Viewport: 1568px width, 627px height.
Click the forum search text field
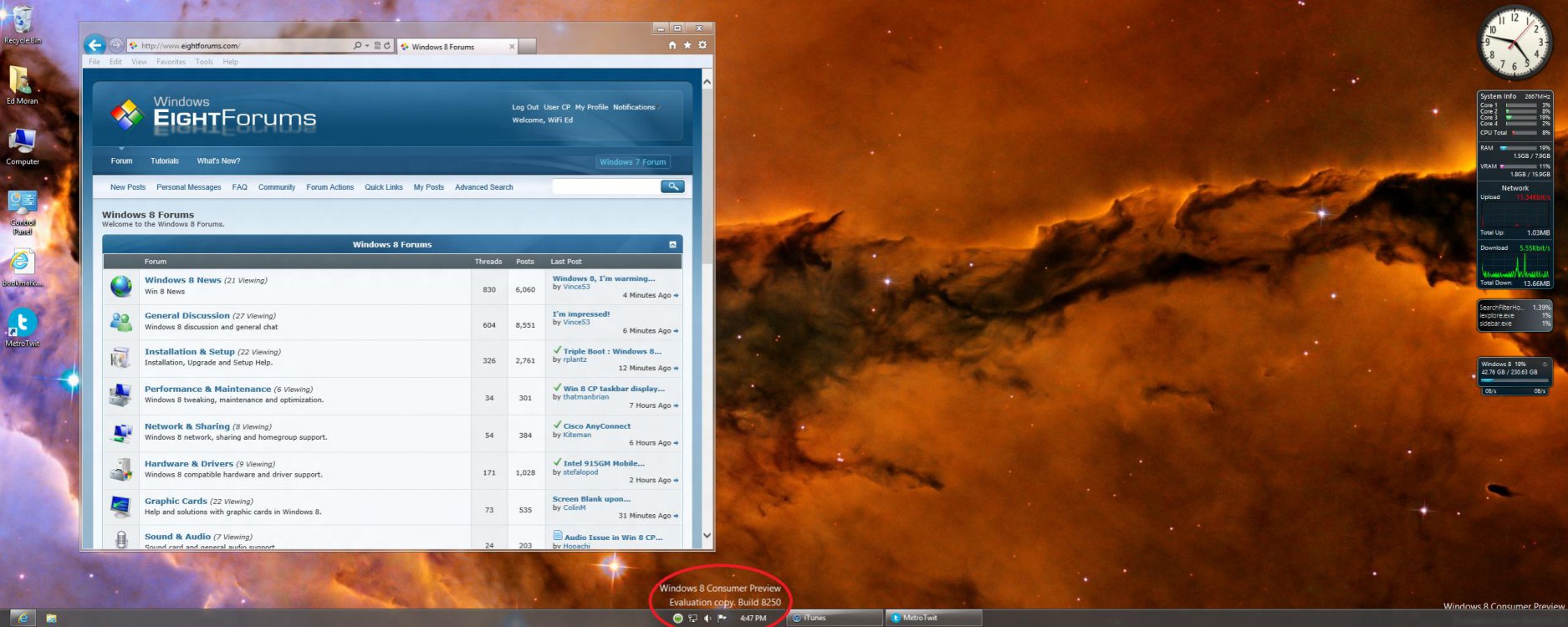pos(605,186)
